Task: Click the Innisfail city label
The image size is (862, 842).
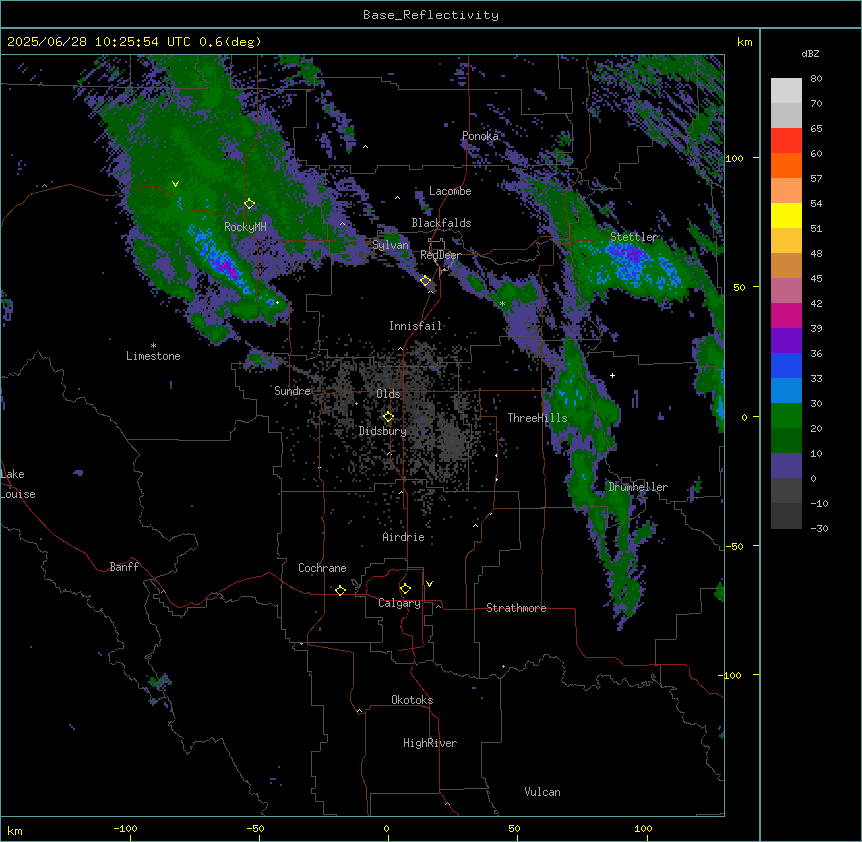Action: (415, 326)
